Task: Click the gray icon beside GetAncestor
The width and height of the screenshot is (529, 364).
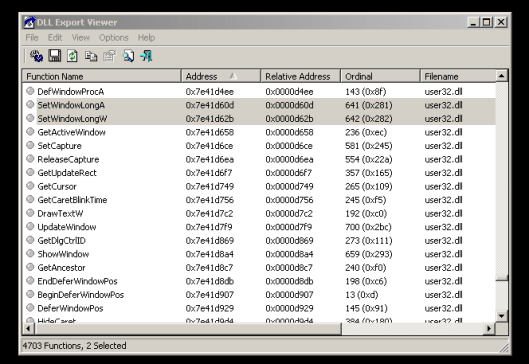Action: click(x=30, y=267)
